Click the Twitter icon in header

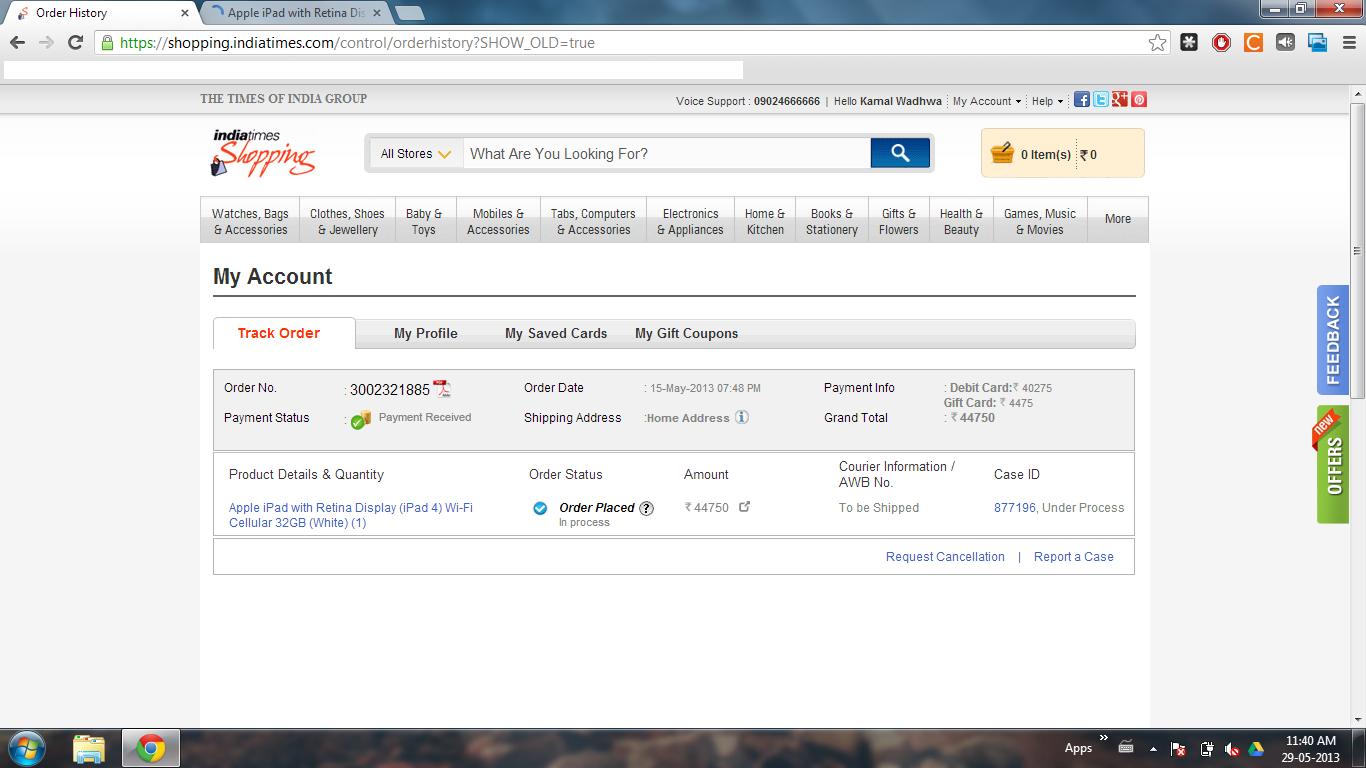tap(1101, 100)
